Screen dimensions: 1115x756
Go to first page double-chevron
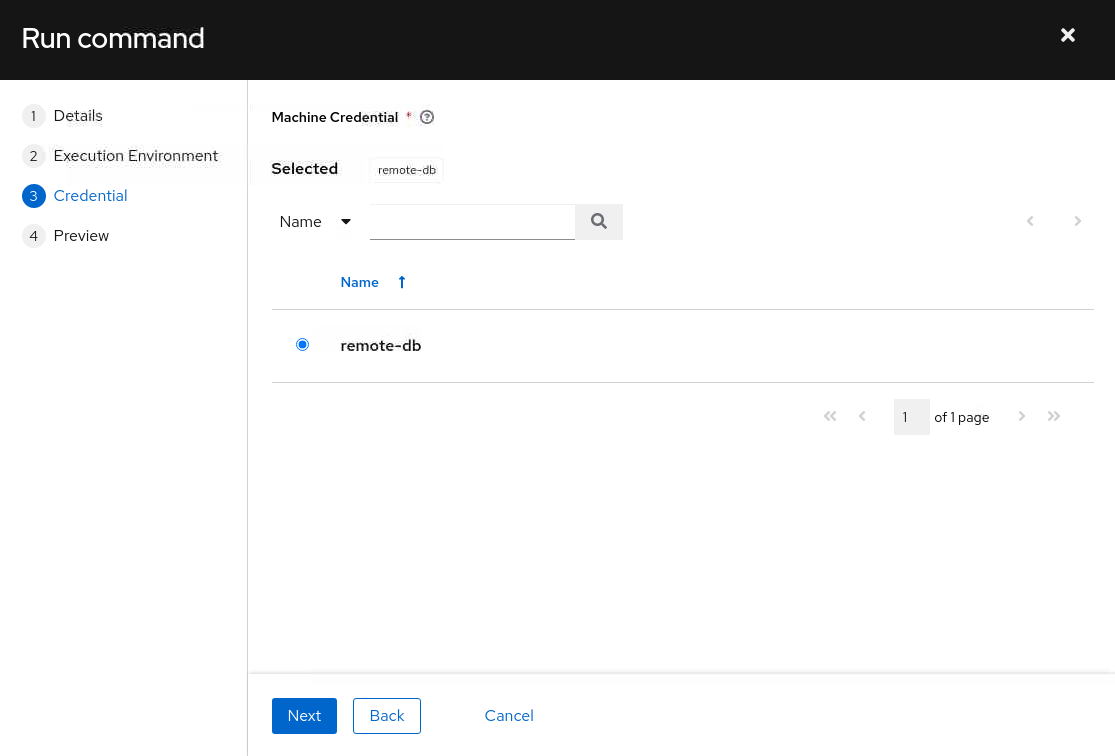(830, 417)
